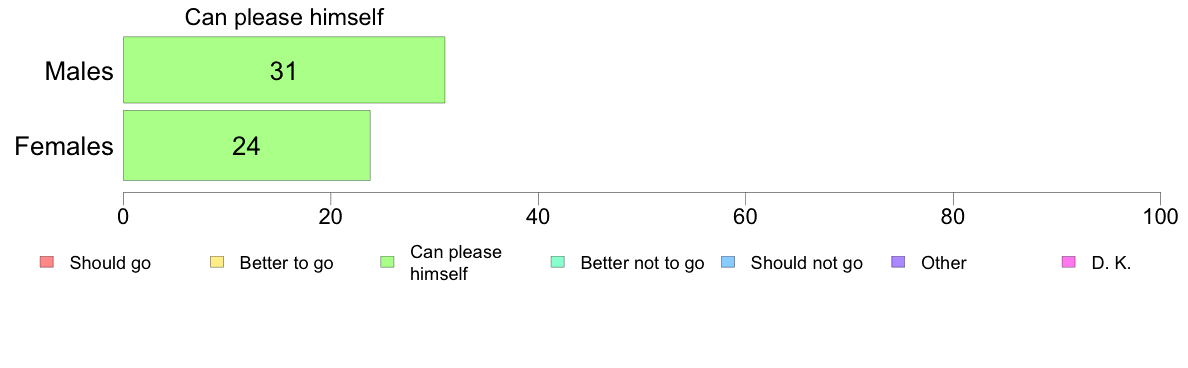This screenshot has width=1188, height=368.
Task: Click the Females bar showing 24
Action: 247,145
